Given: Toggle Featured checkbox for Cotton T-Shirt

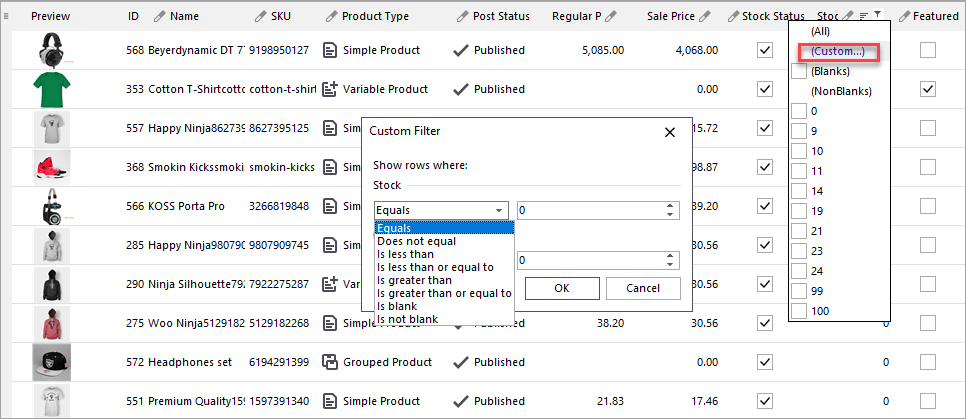Looking at the screenshot, I should point(928,89).
